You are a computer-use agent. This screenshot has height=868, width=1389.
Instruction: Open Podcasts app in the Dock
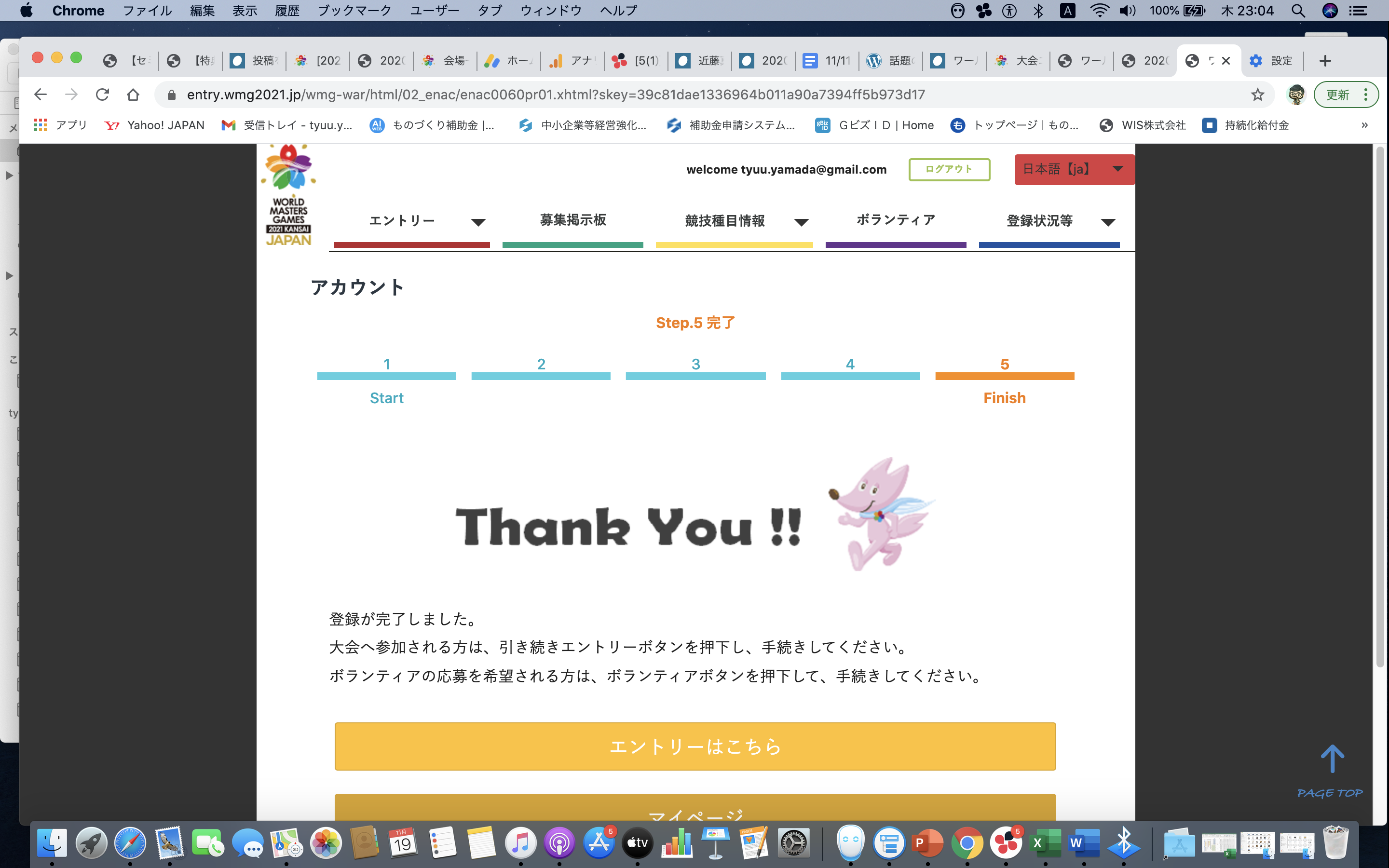pos(559,843)
